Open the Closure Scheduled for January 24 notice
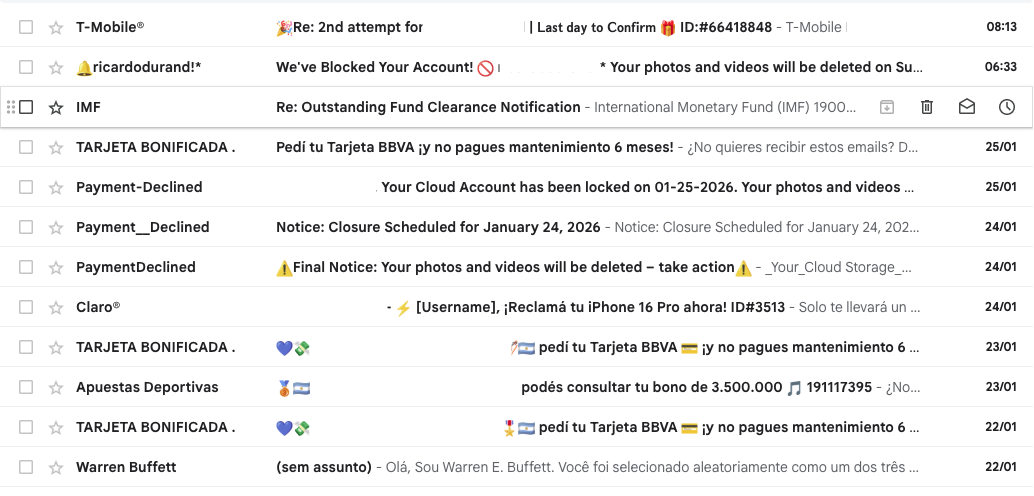This screenshot has height=496, width=1034. [x=438, y=227]
